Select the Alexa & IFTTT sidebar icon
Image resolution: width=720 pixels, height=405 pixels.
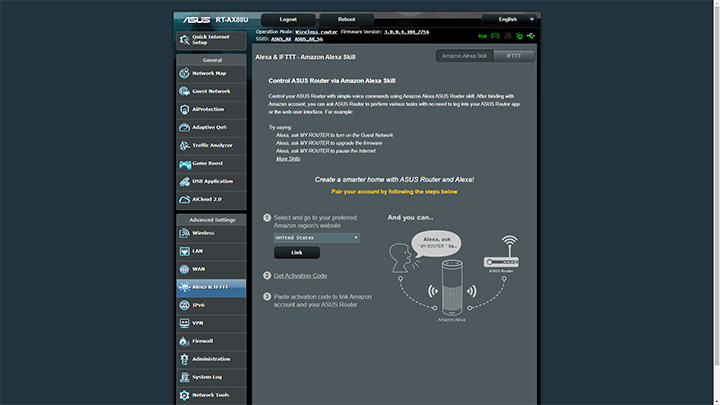(185, 287)
